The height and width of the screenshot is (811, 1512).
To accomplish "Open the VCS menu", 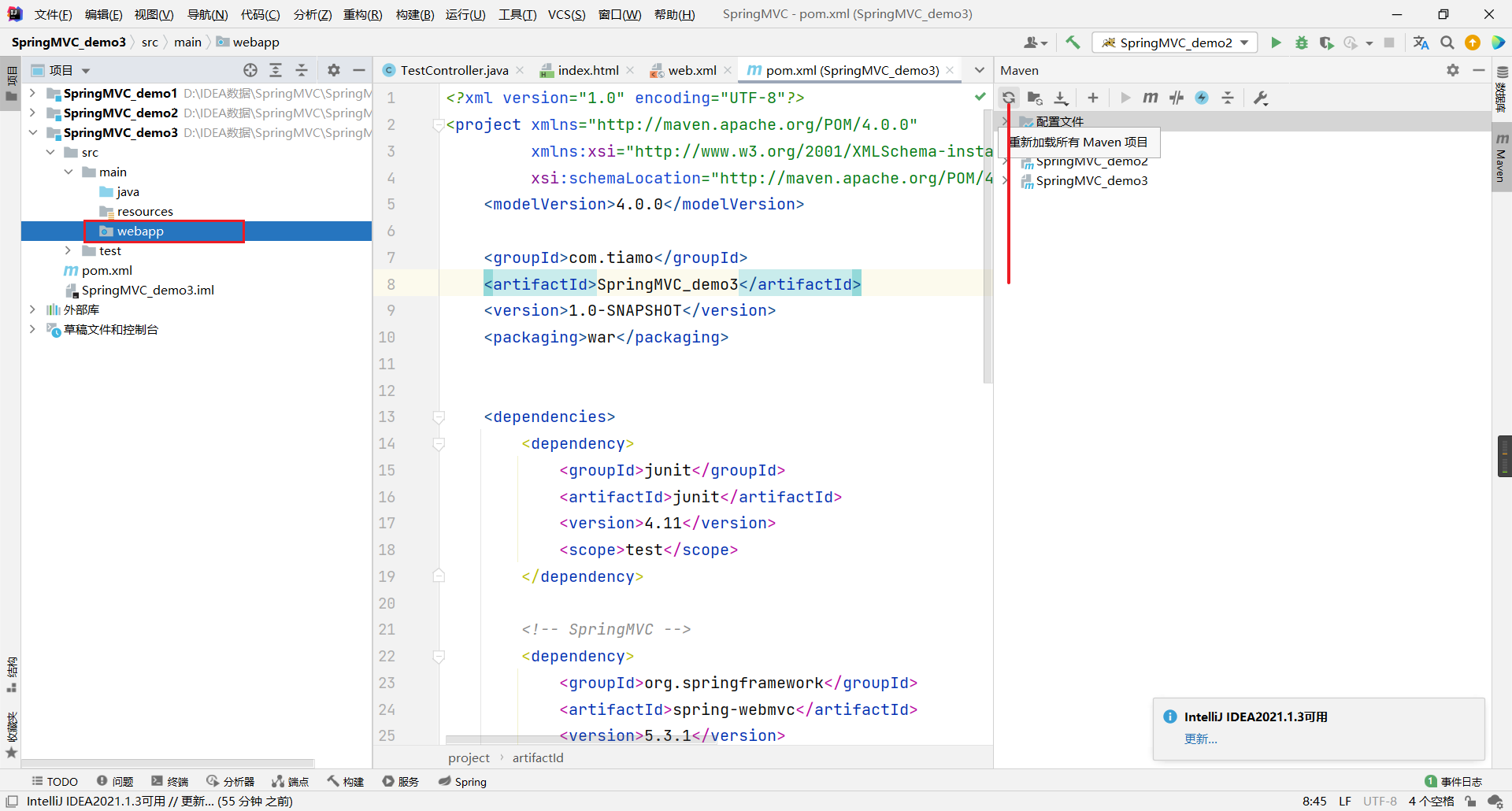I will point(565,13).
